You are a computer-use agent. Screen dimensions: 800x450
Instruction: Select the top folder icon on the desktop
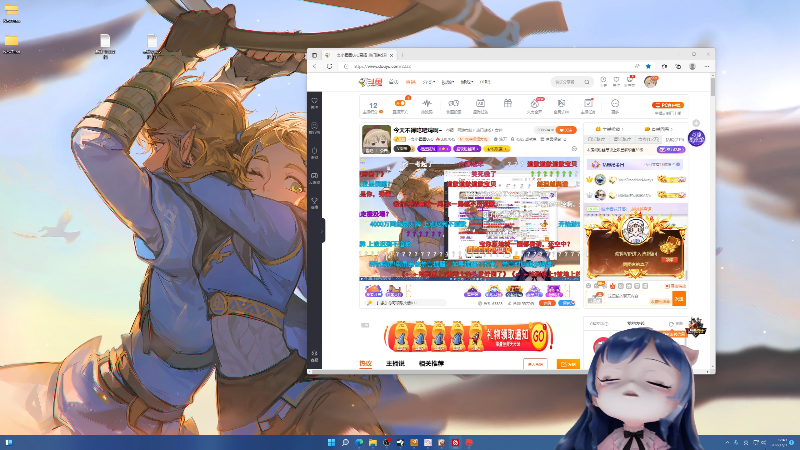tap(11, 13)
